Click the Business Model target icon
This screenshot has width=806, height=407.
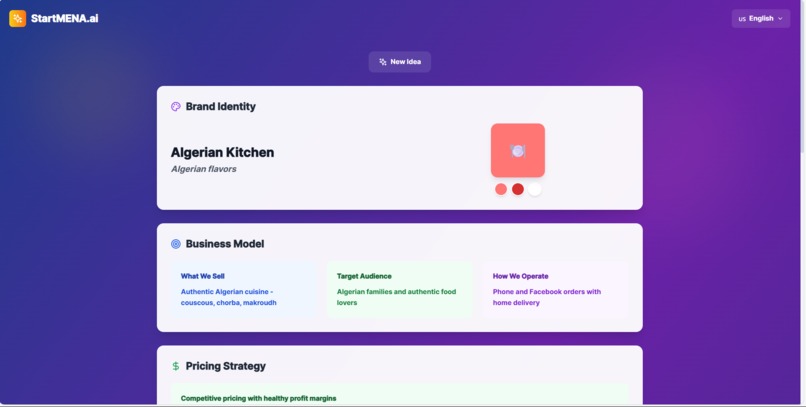point(176,244)
